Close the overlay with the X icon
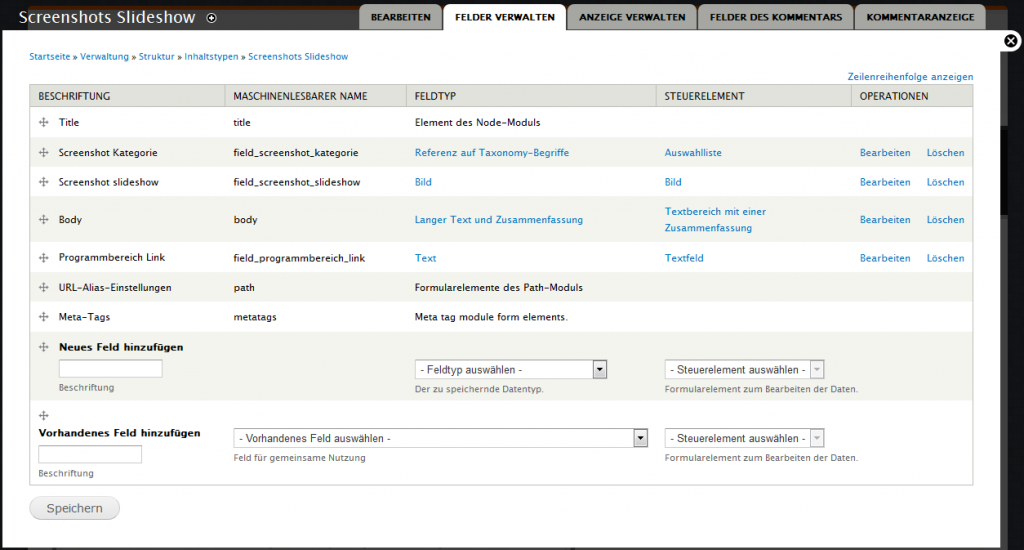 click(x=1011, y=41)
